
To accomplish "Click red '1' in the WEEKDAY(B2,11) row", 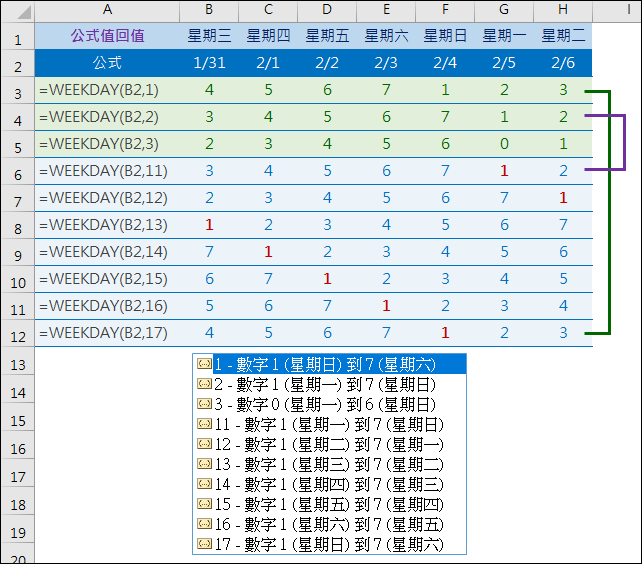I will 504,171.
